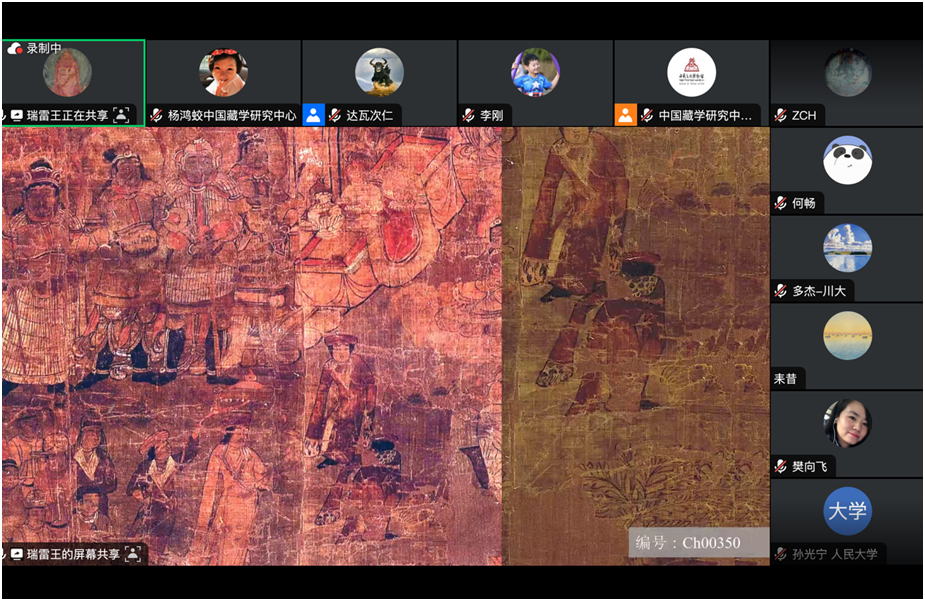925x601 pixels.
Task: Select the white logo avatar of 中国藏学研究中...
Action: [691, 73]
